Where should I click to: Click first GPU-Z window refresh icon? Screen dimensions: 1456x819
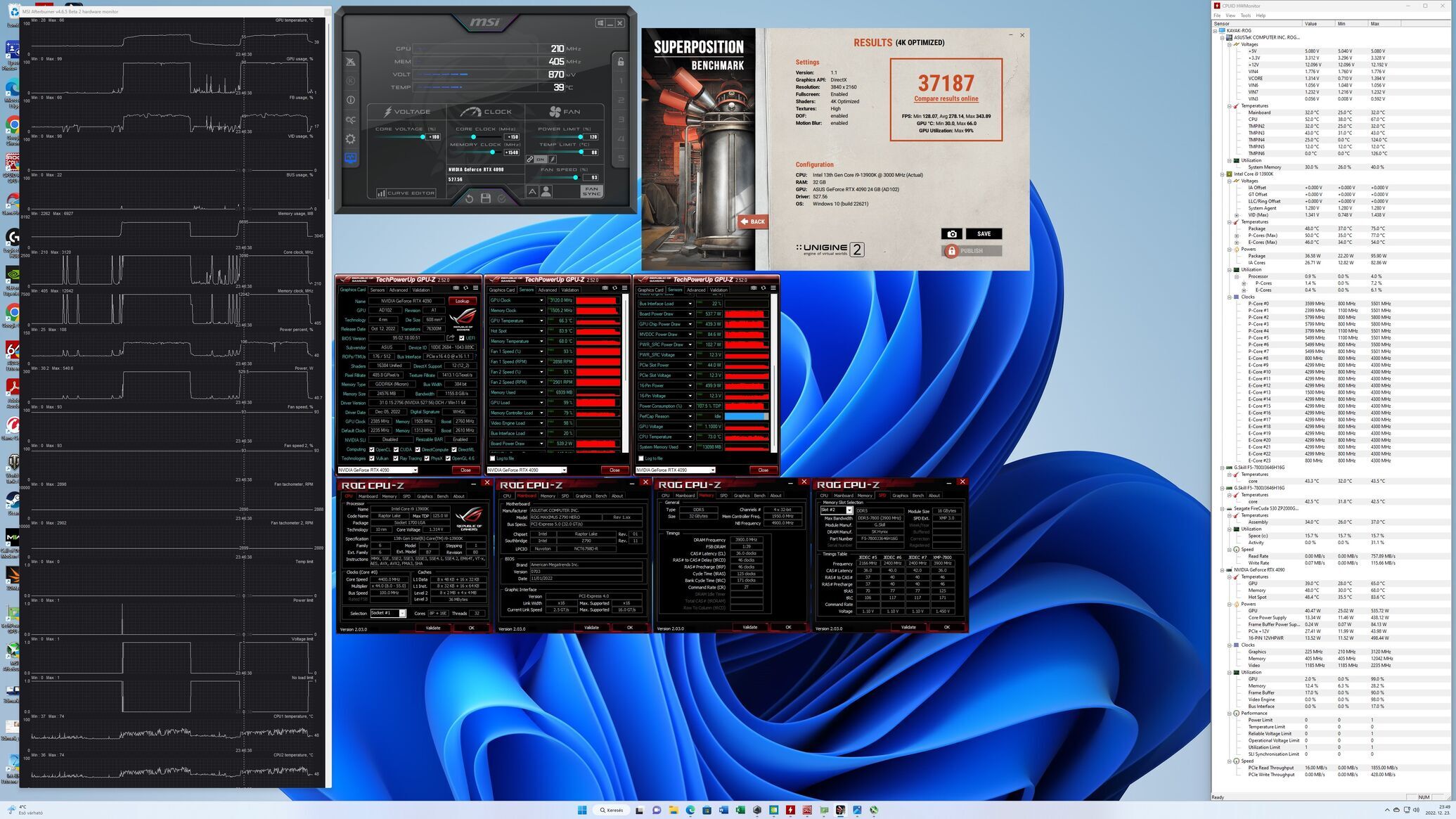[x=466, y=288]
